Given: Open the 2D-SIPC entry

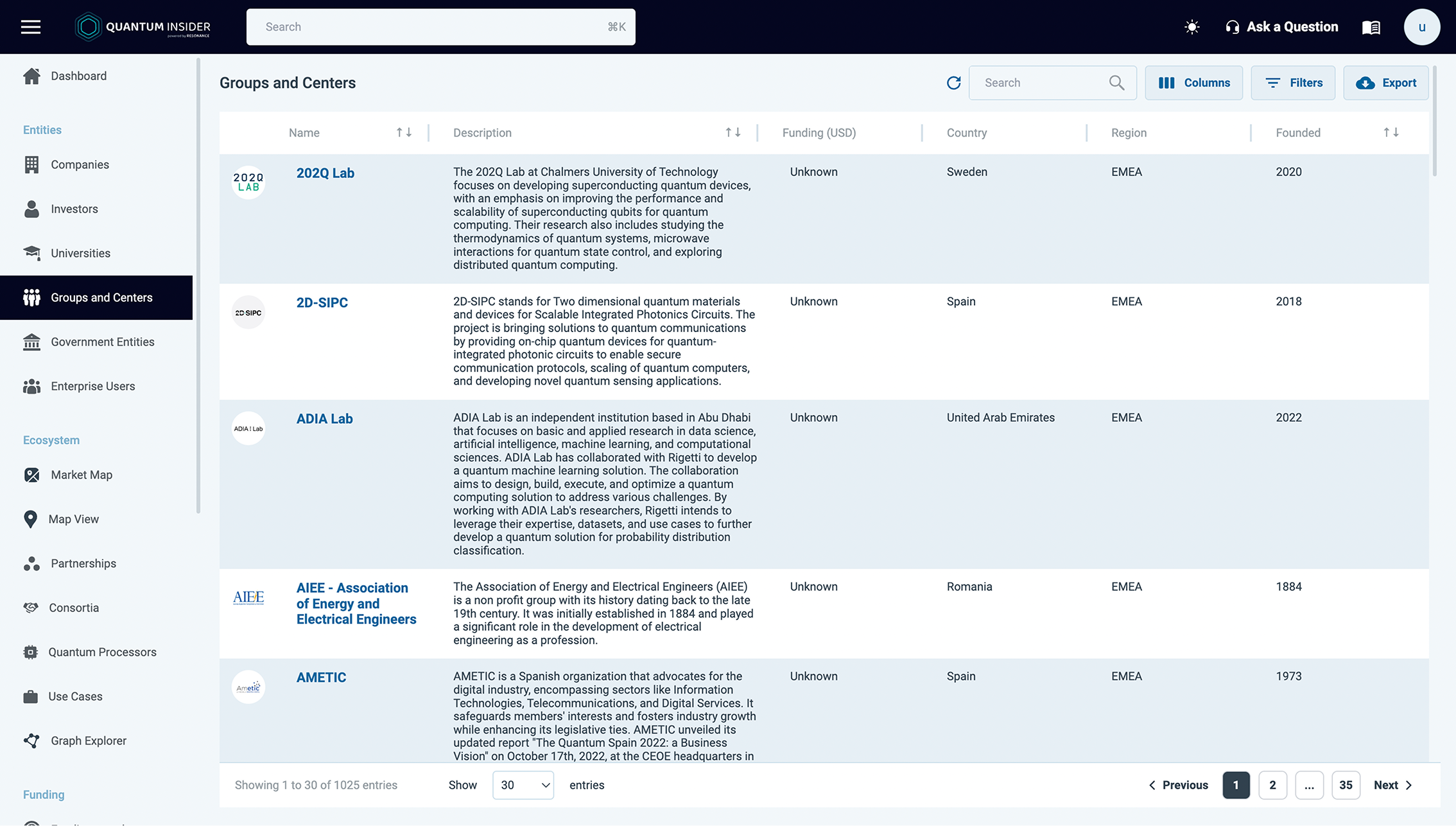Looking at the screenshot, I should (322, 303).
